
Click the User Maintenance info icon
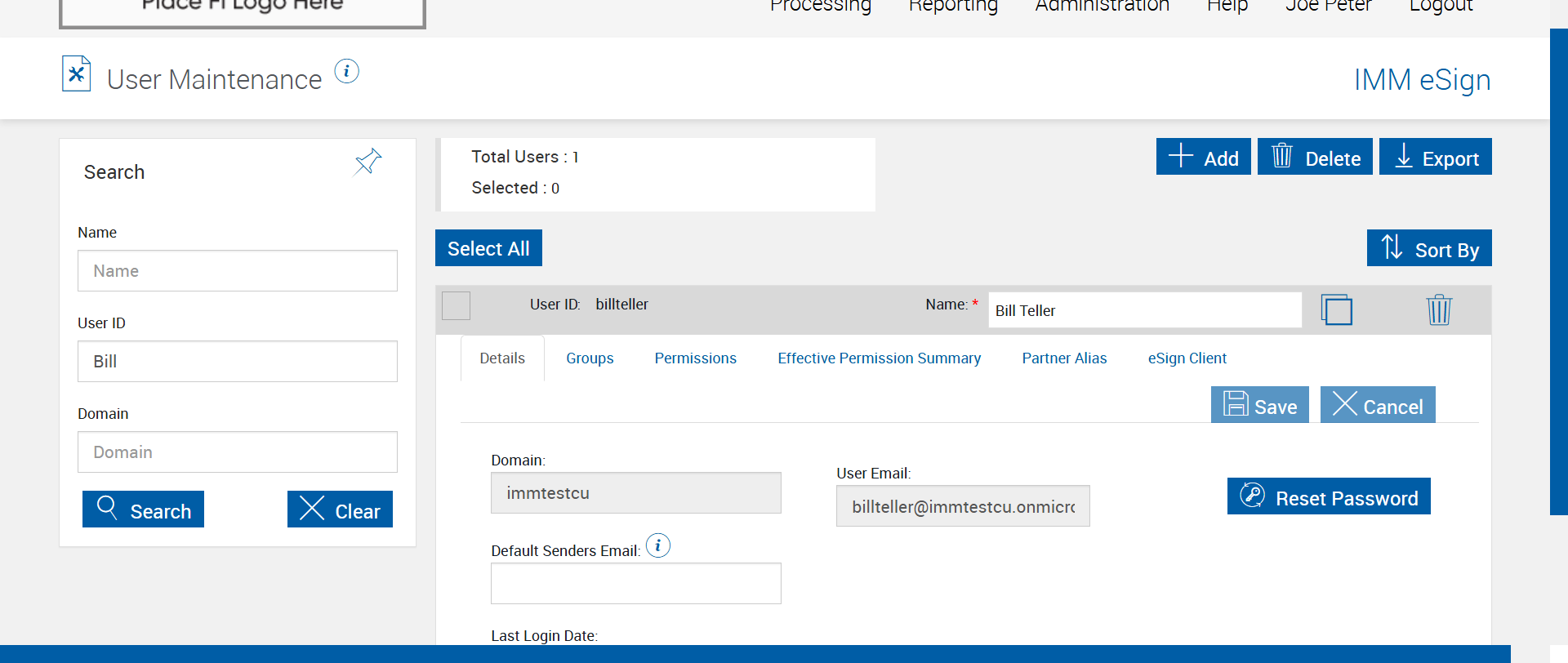(x=346, y=72)
